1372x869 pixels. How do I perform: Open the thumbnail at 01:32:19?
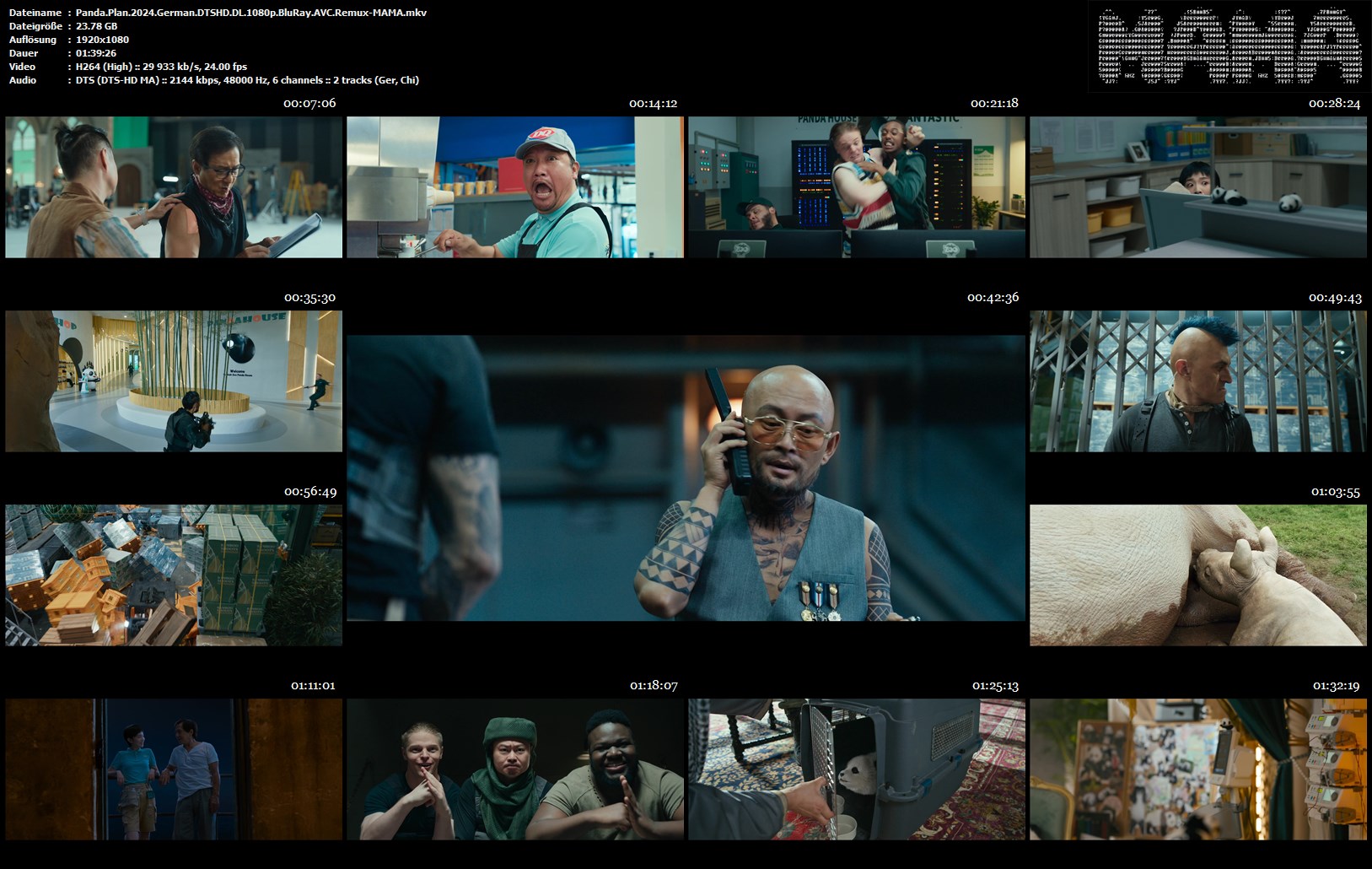tap(1198, 769)
